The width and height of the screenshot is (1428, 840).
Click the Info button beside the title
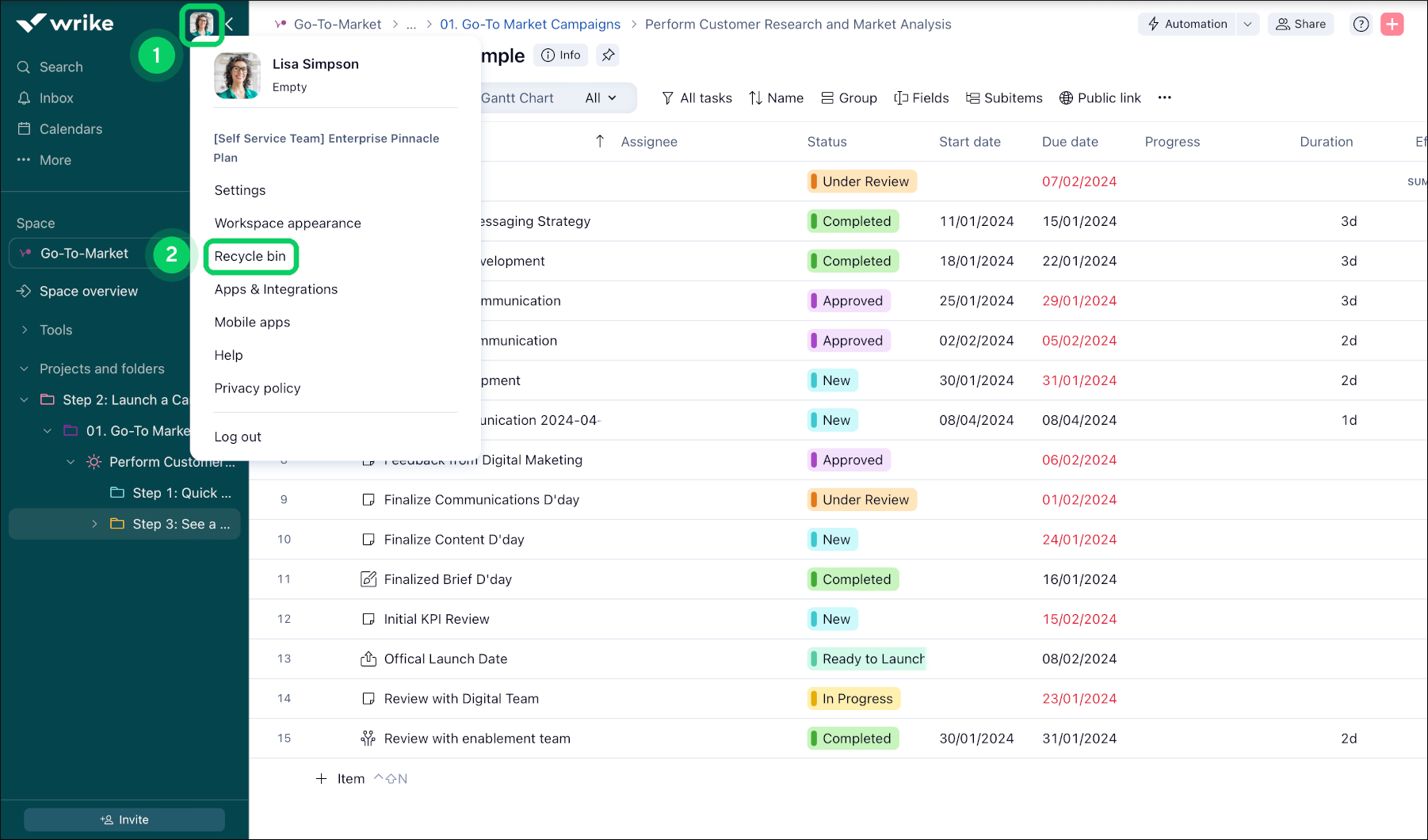(561, 55)
